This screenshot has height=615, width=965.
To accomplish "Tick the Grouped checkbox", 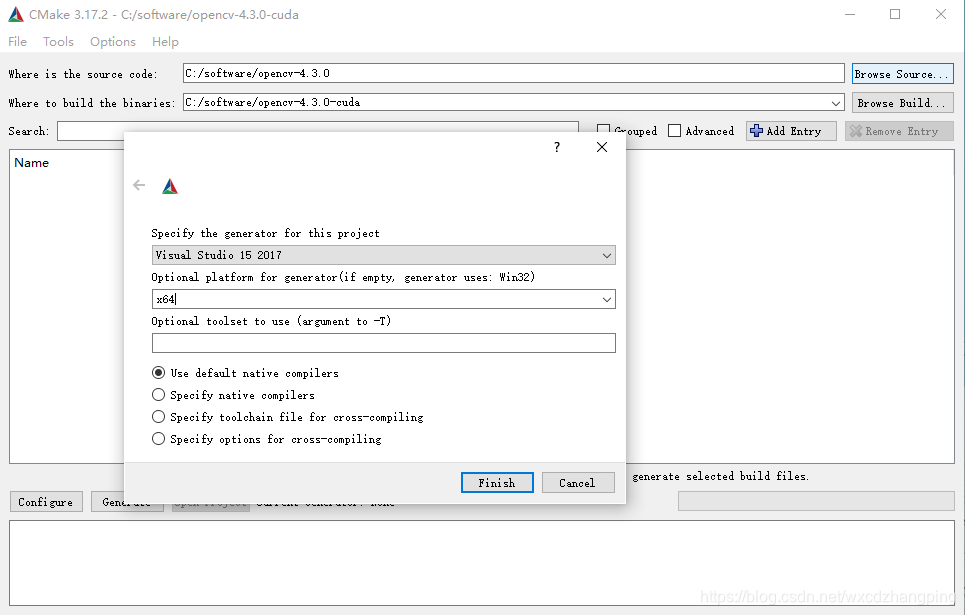I will point(603,131).
